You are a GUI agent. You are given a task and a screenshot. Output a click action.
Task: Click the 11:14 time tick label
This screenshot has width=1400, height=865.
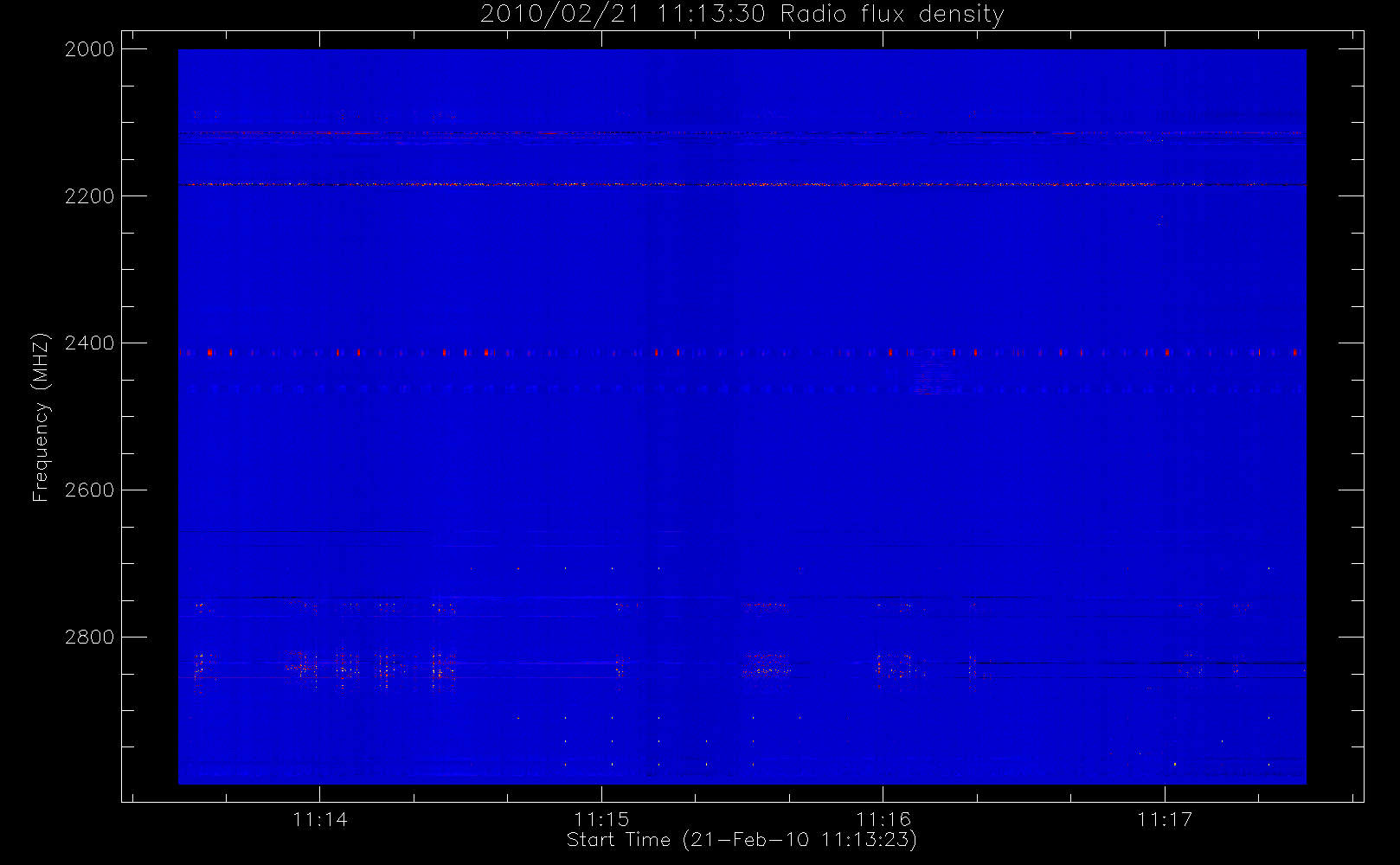click(x=320, y=819)
